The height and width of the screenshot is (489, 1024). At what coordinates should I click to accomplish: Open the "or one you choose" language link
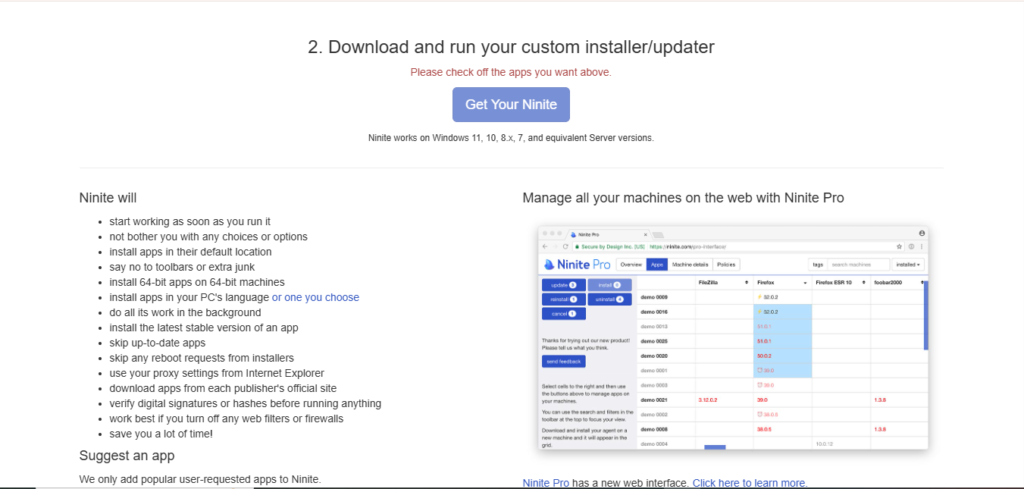click(315, 297)
